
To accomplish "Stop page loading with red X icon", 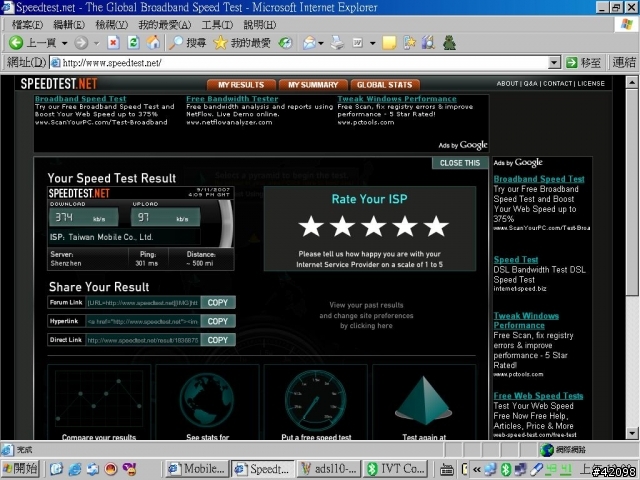I will (x=113, y=42).
